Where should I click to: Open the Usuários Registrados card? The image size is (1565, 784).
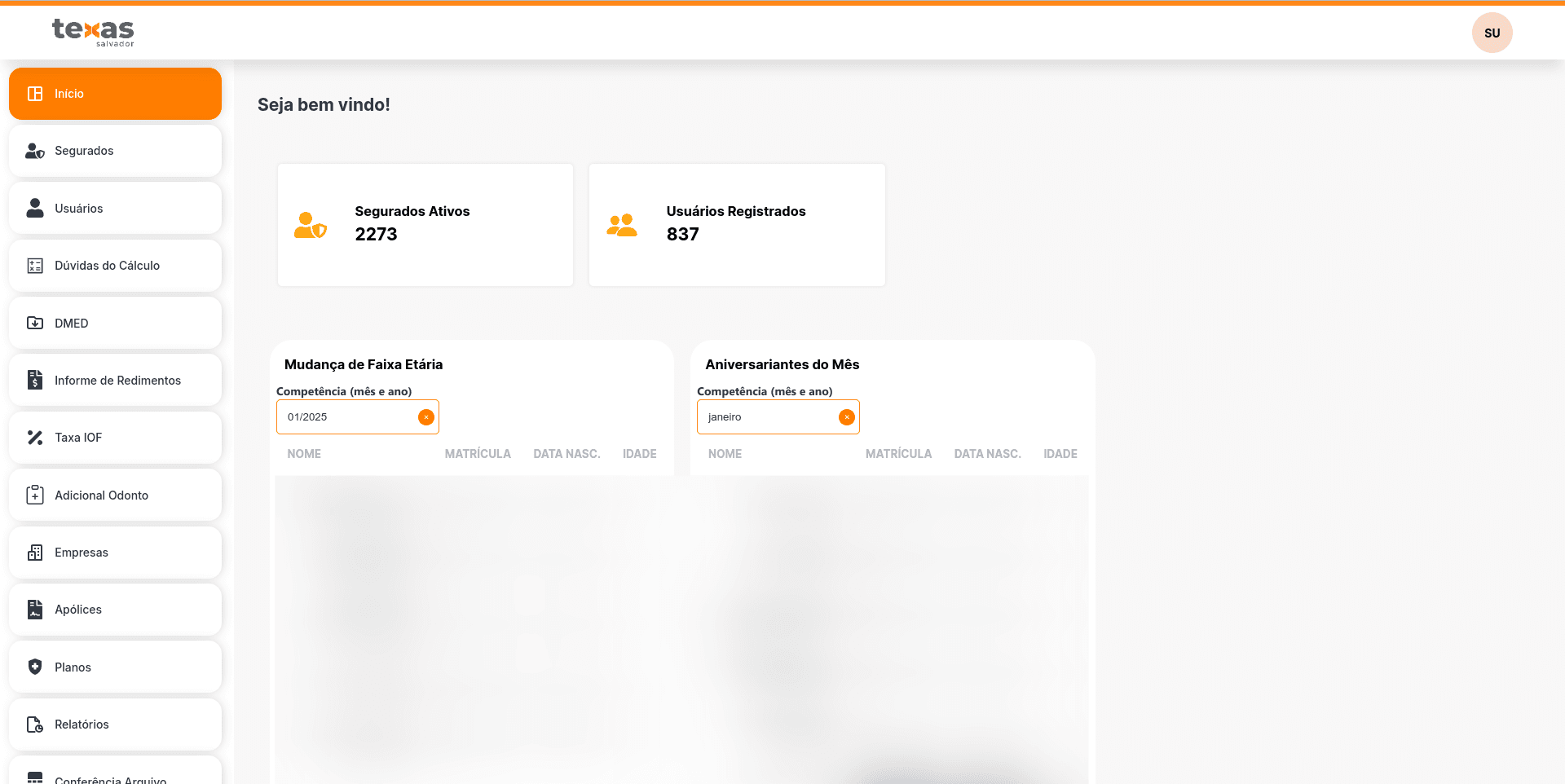coord(737,225)
